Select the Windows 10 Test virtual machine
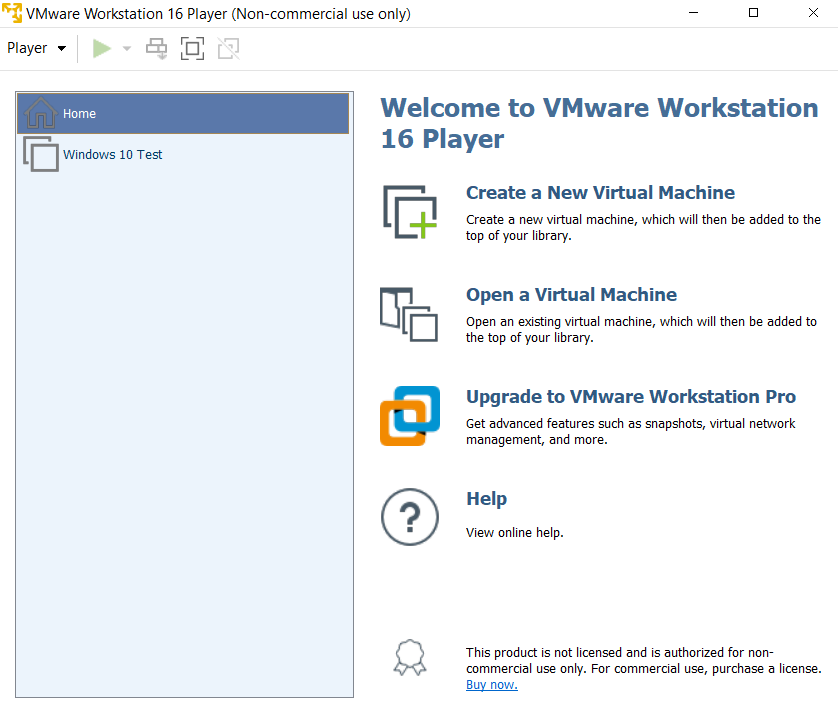Viewport: 838px width, 708px height. [x=183, y=154]
